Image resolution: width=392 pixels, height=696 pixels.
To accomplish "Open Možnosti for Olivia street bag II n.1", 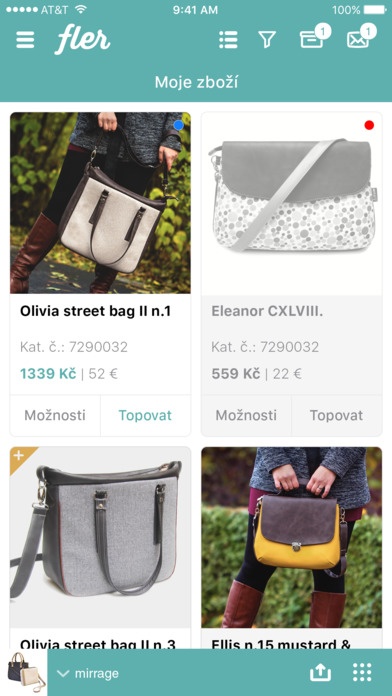I will (55, 415).
